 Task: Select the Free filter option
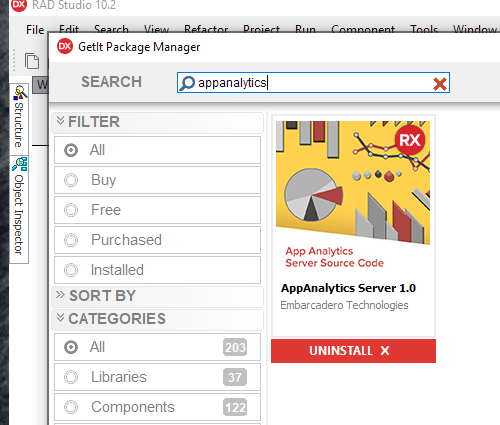coord(157,210)
